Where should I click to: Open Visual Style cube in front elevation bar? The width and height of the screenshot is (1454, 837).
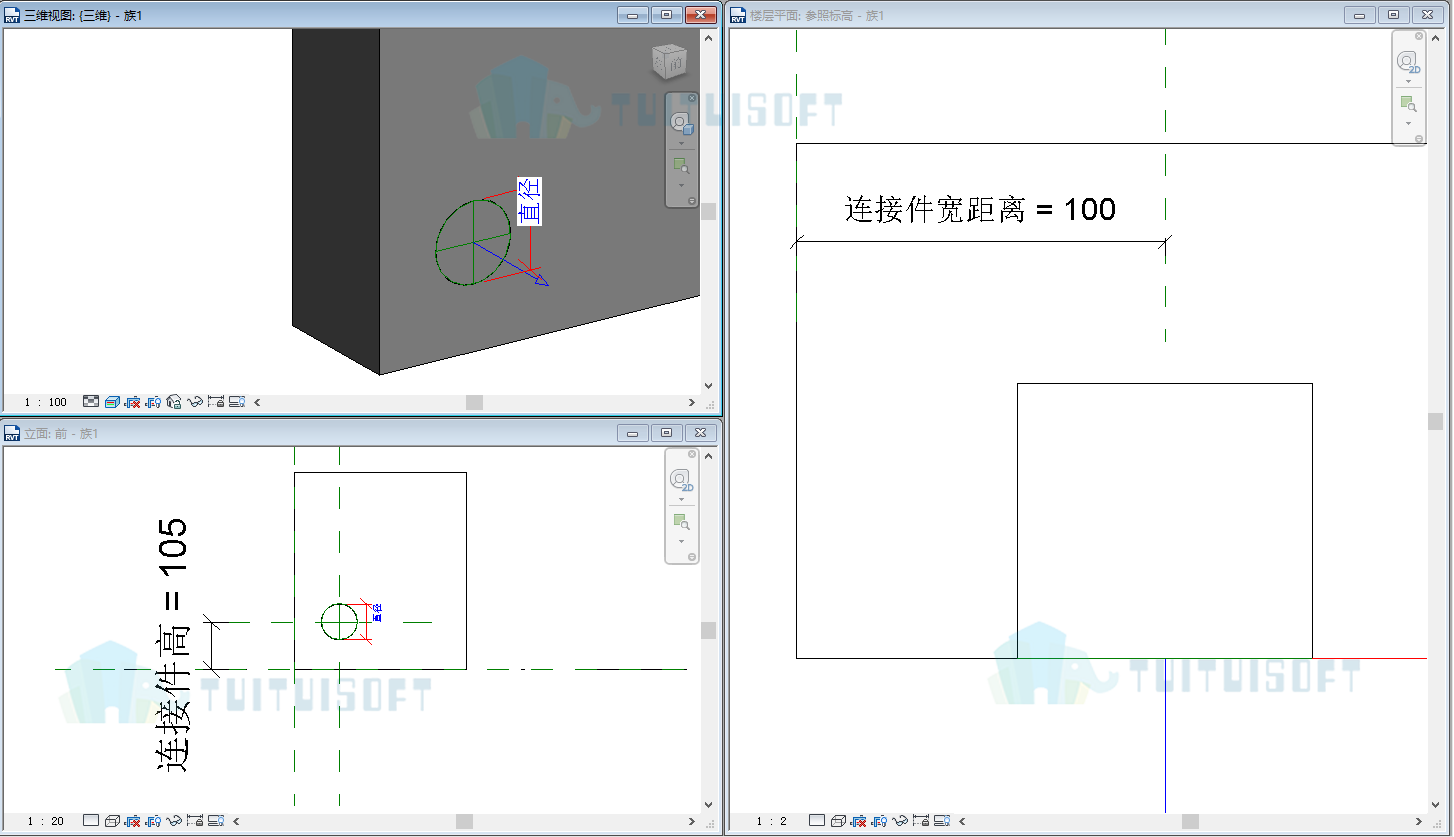(113, 821)
